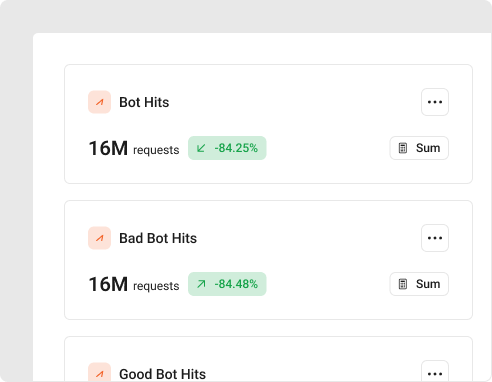Click the calculator icon in Bot Hits Sum button
This screenshot has height=382, width=492.
[x=403, y=148]
